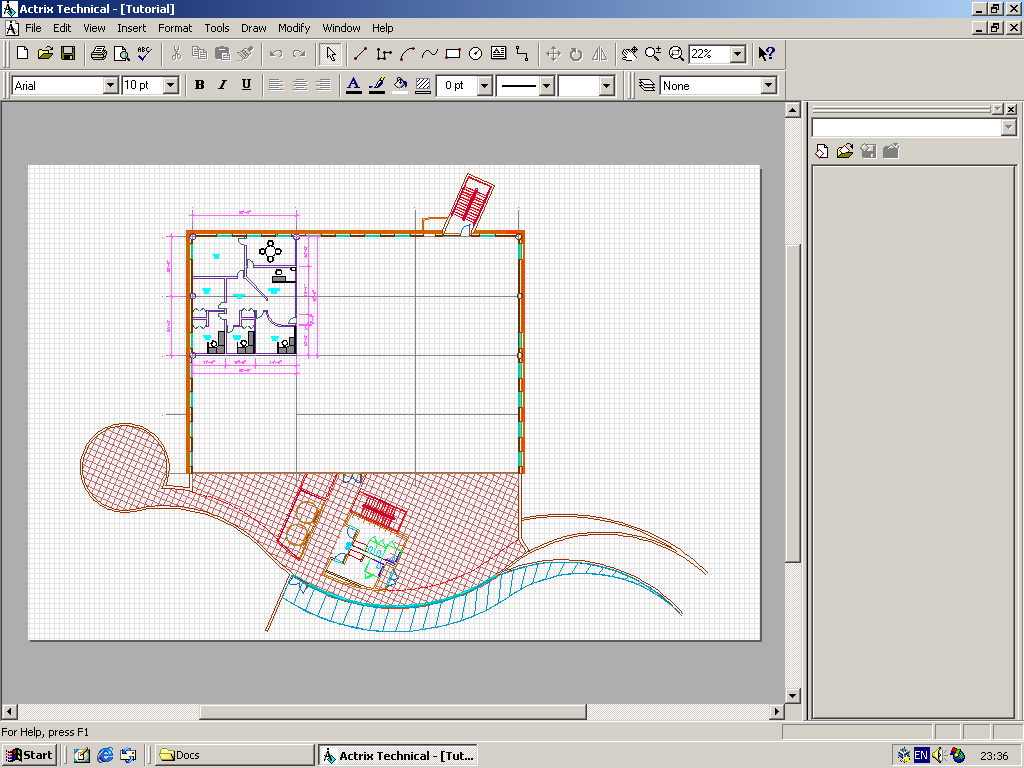1024x768 pixels.
Task: Open the Draw menu
Action: tap(253, 28)
